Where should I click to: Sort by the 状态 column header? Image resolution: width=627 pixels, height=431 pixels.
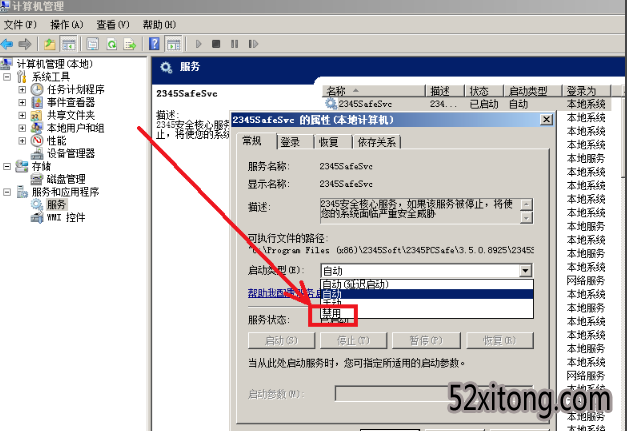(x=484, y=91)
